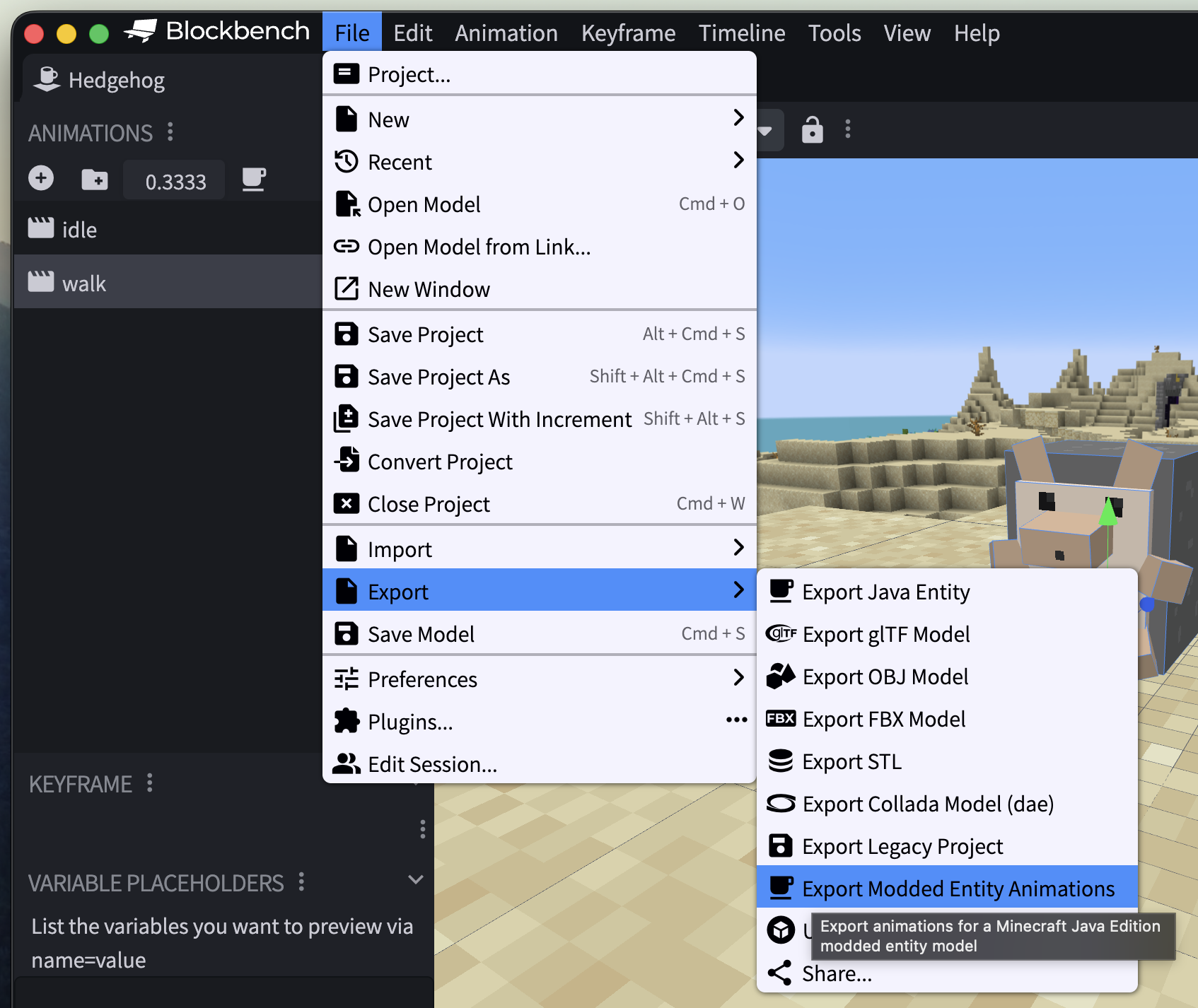Viewport: 1198px width, 1008px height.
Task: Create a new animation folder
Action: pyautogui.click(x=94, y=180)
